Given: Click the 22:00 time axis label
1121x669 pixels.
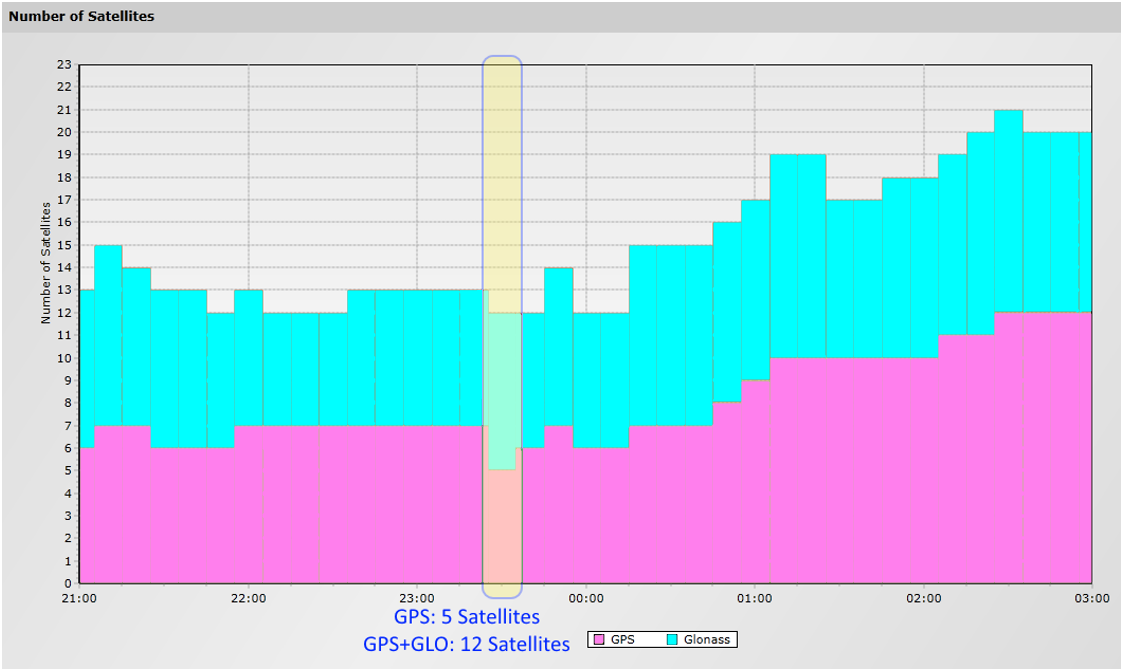Looking at the screenshot, I should pos(248,598).
